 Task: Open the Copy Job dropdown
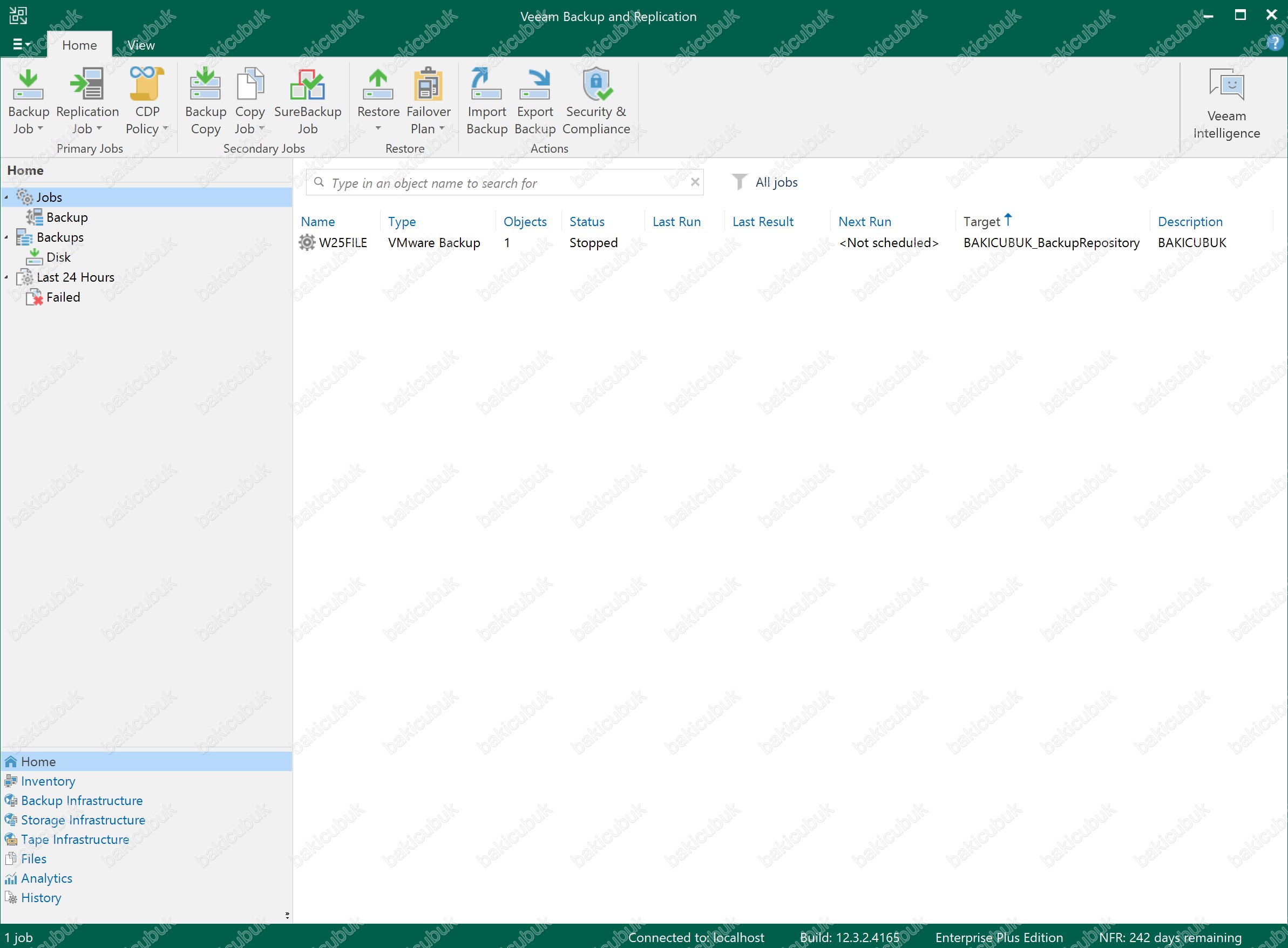(x=262, y=128)
